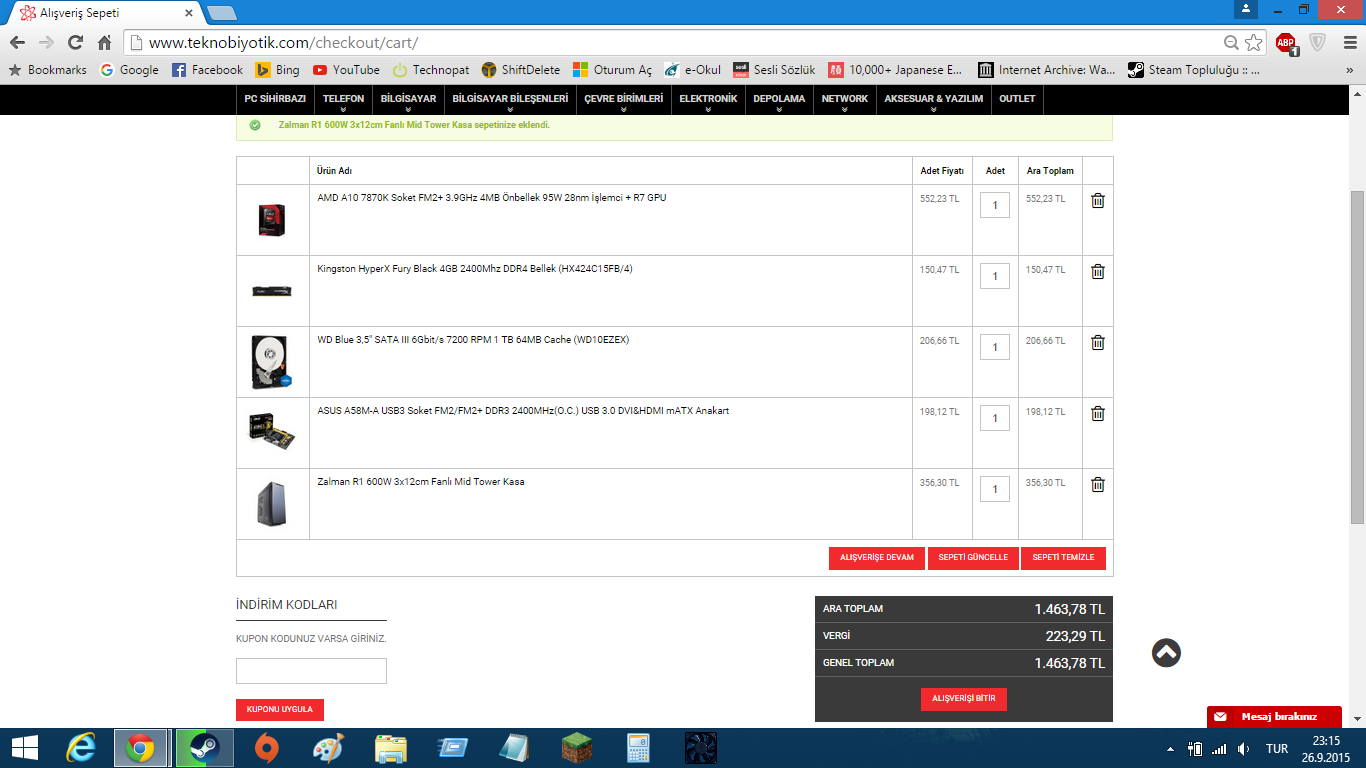Open the volume control in system tray
1366x768 pixels.
pos(1243,748)
